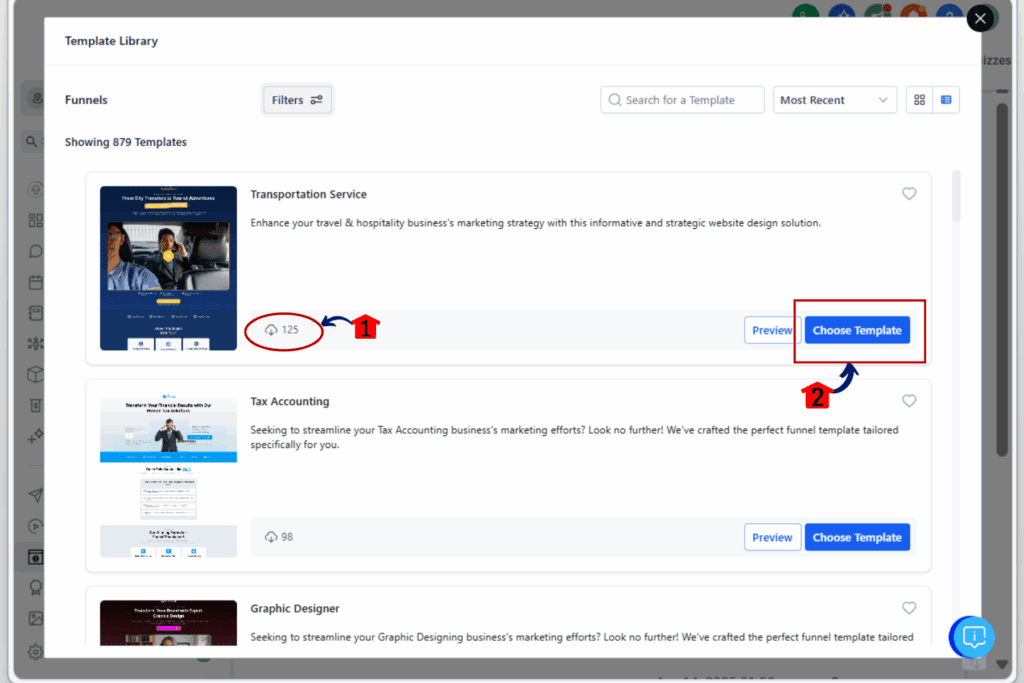Favorite the Transportation Service template

click(x=909, y=194)
